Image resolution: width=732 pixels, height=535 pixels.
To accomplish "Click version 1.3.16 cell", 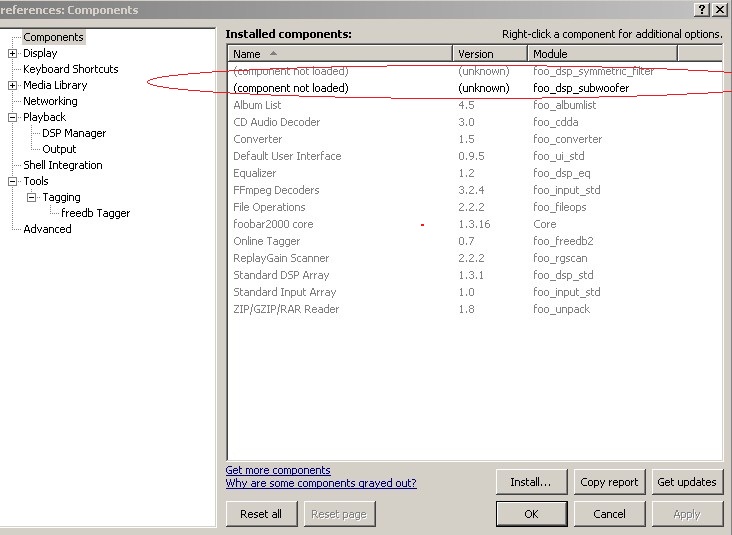I will click(x=474, y=224).
